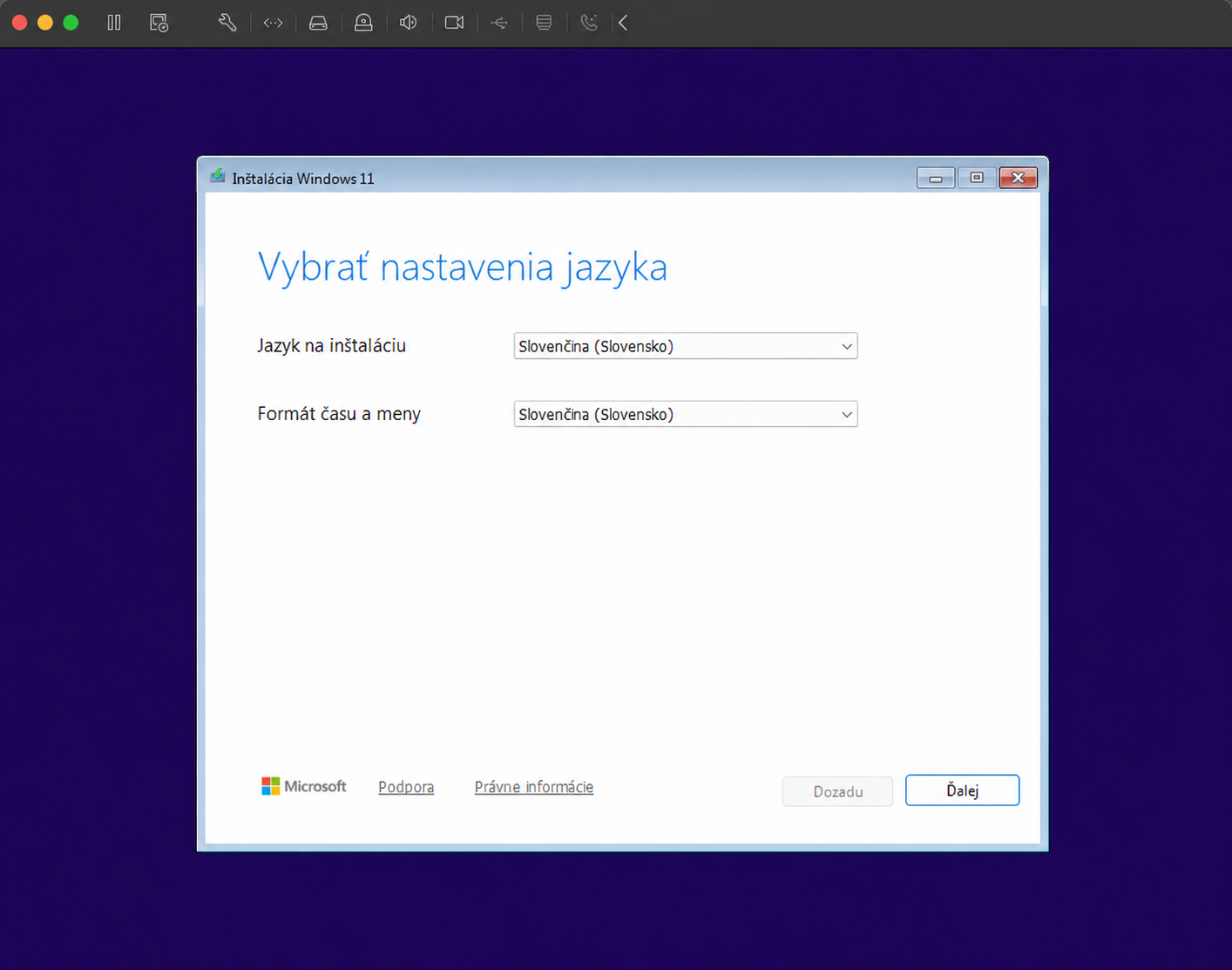
Task: Click the yellow macOS minimize button
Action: coord(45,23)
